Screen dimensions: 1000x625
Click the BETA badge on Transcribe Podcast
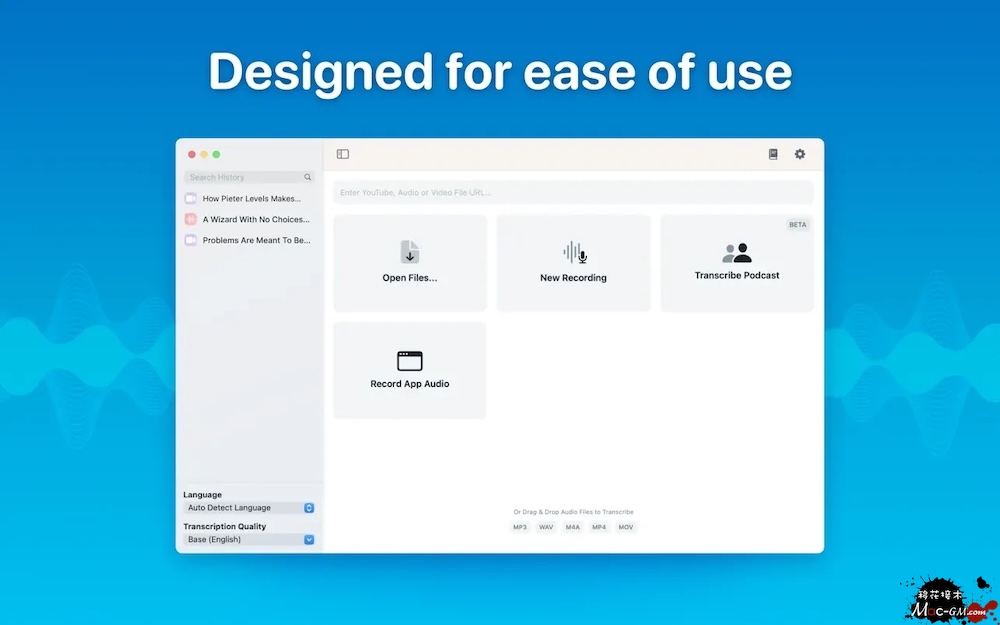797,225
